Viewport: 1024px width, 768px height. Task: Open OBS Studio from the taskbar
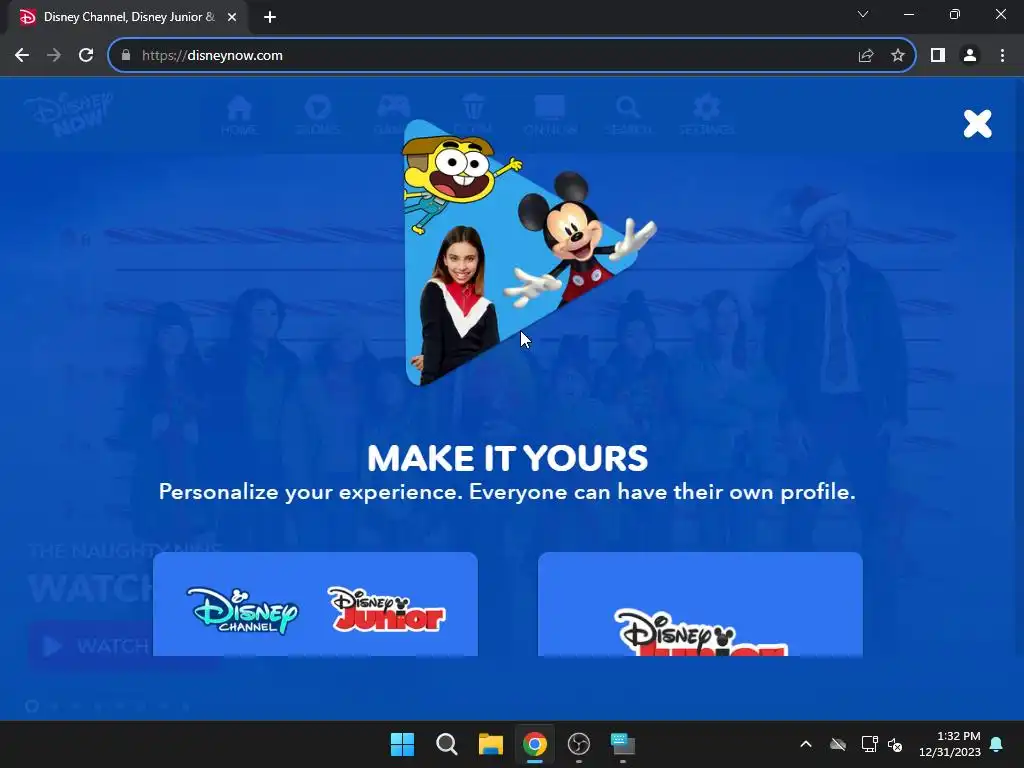point(579,744)
